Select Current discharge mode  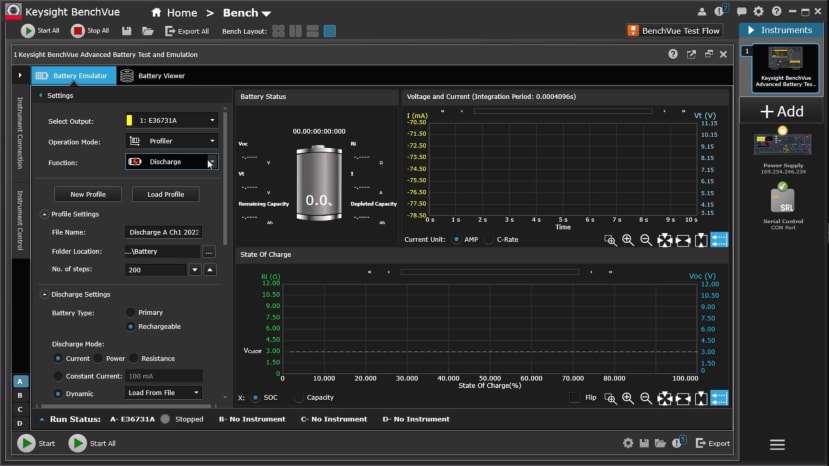[58, 359]
